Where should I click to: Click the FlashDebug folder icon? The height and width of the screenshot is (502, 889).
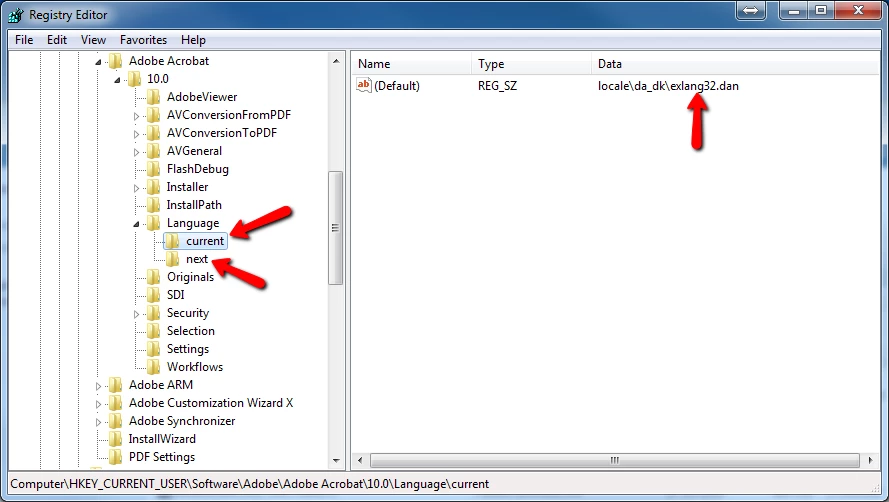click(x=153, y=169)
